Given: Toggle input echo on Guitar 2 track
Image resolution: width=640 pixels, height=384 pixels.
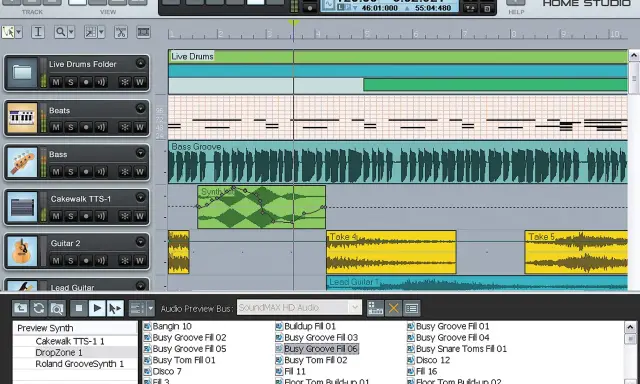Looking at the screenshot, I should coord(100,260).
